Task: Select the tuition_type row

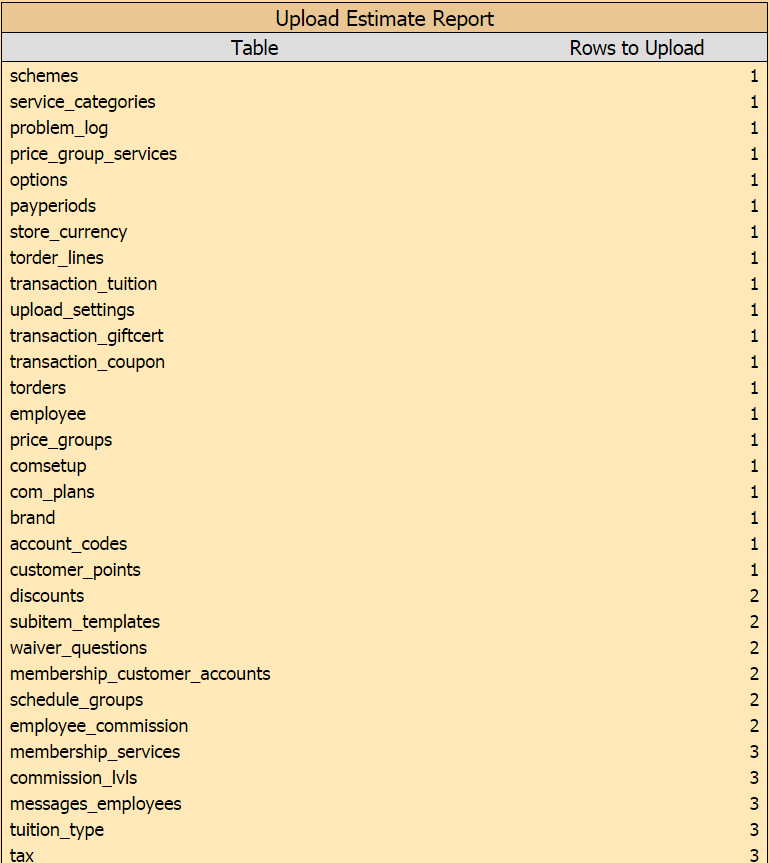Action: click(385, 830)
